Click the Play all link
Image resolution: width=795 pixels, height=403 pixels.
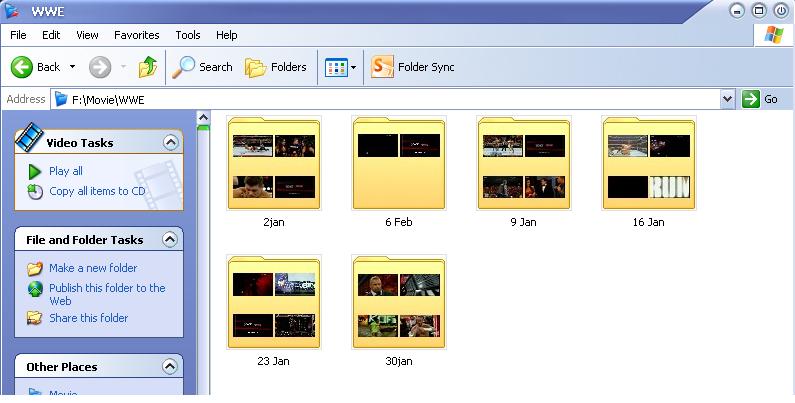66,171
